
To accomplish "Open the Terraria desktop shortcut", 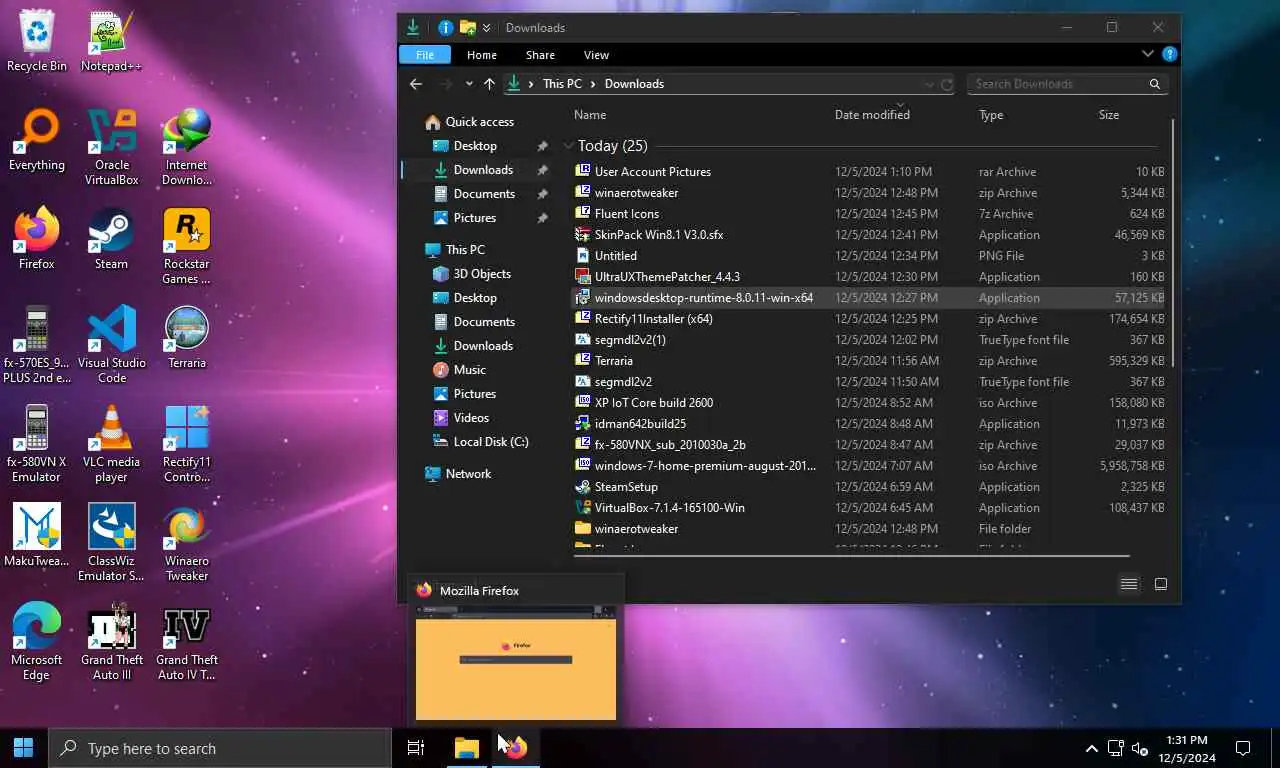I will 187,338.
